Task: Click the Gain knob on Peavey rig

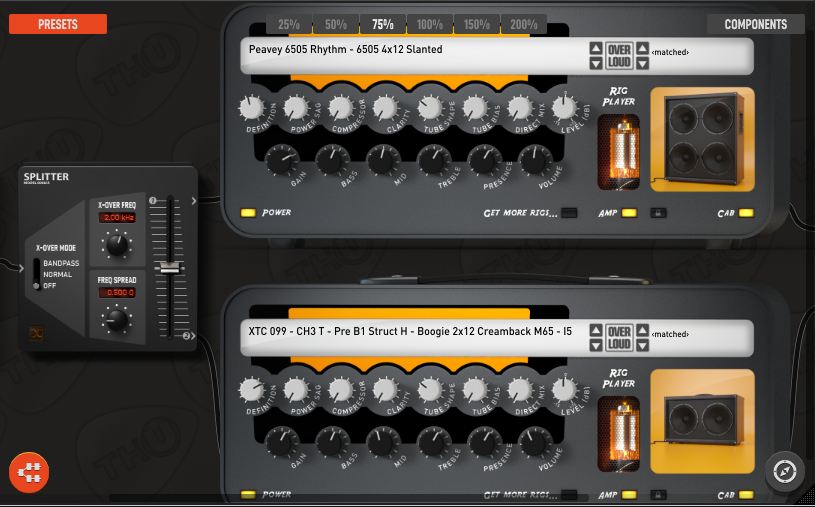Action: coord(282,161)
